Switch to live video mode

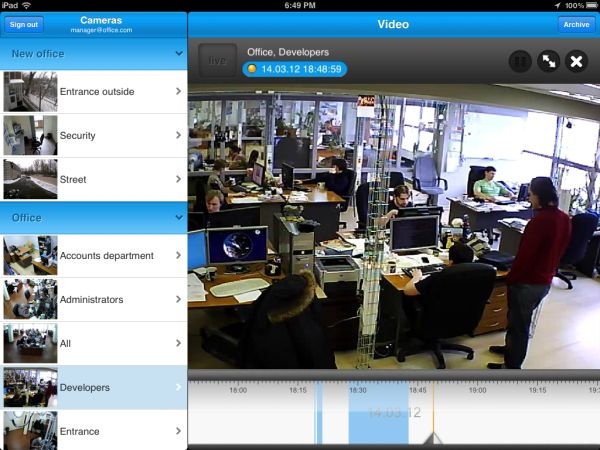pos(217,60)
